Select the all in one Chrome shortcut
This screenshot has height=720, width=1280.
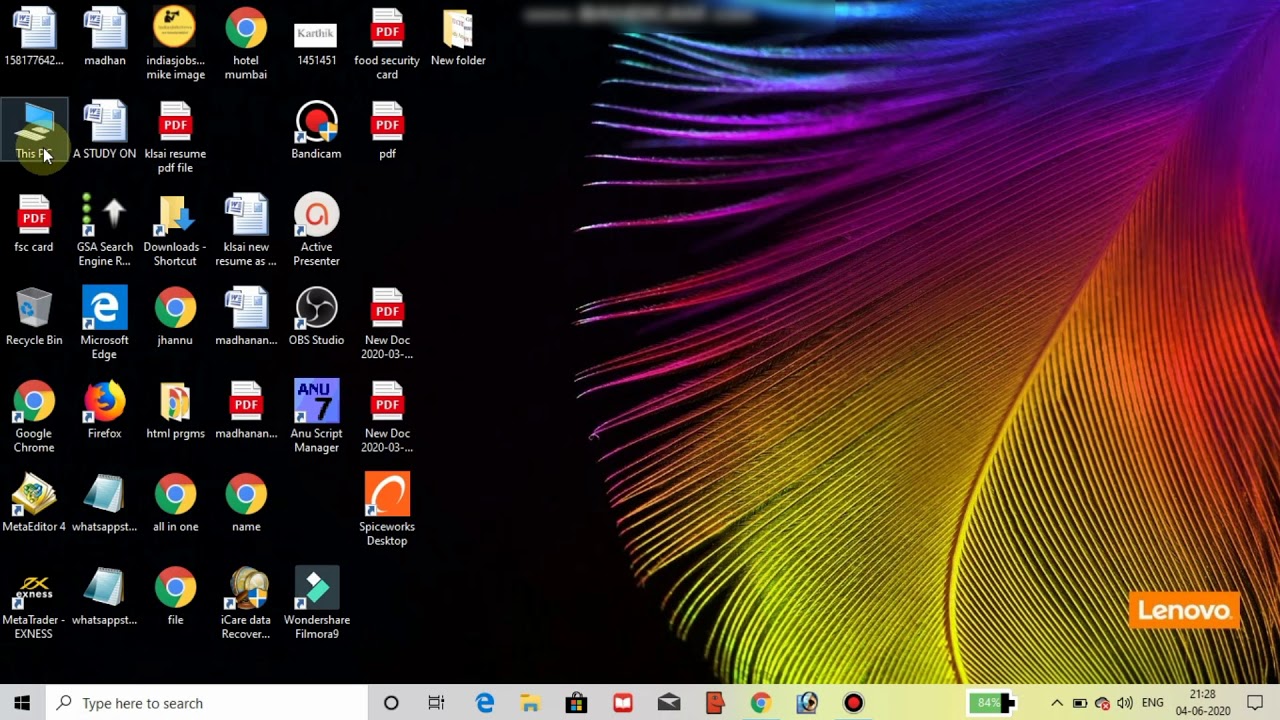click(x=175, y=503)
